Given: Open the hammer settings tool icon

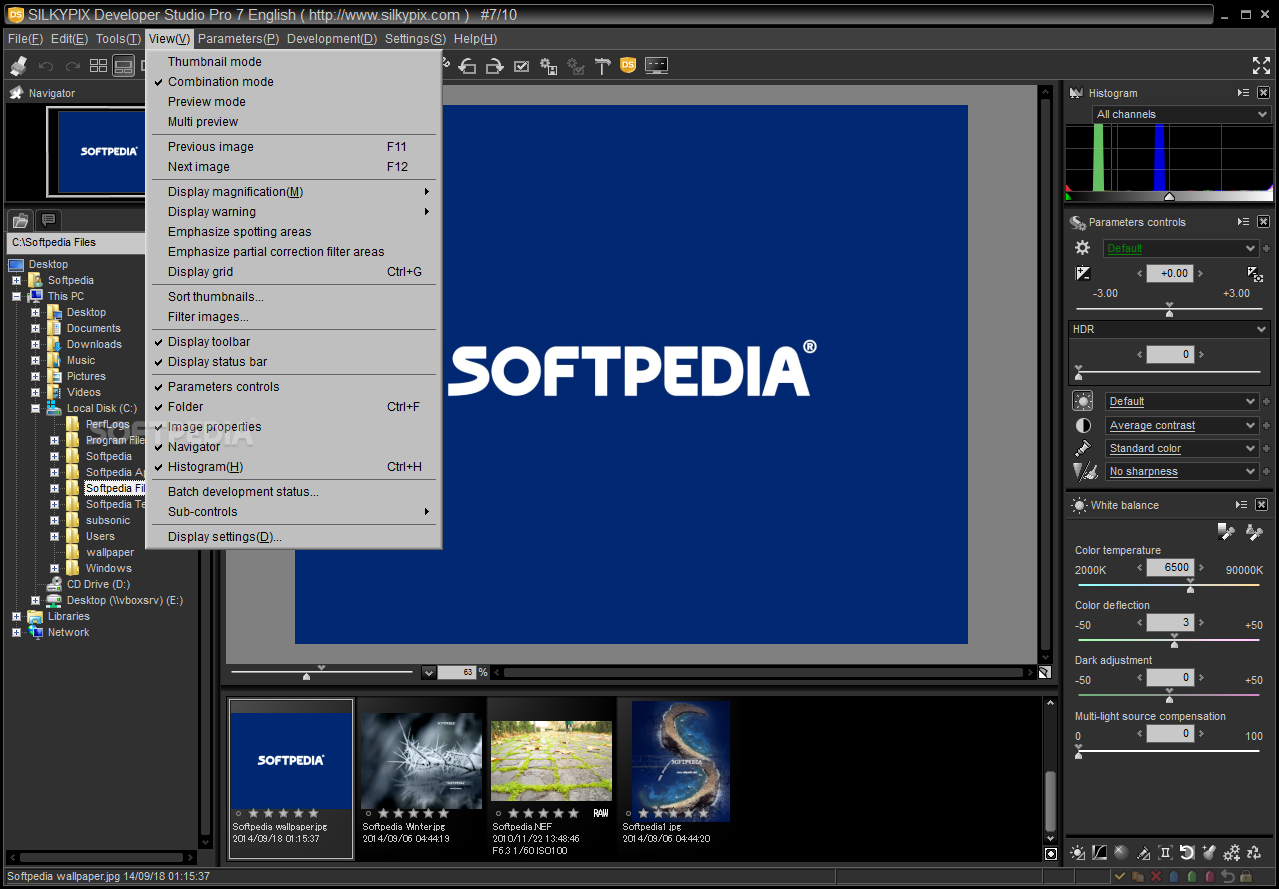Looking at the screenshot, I should coord(602,66).
